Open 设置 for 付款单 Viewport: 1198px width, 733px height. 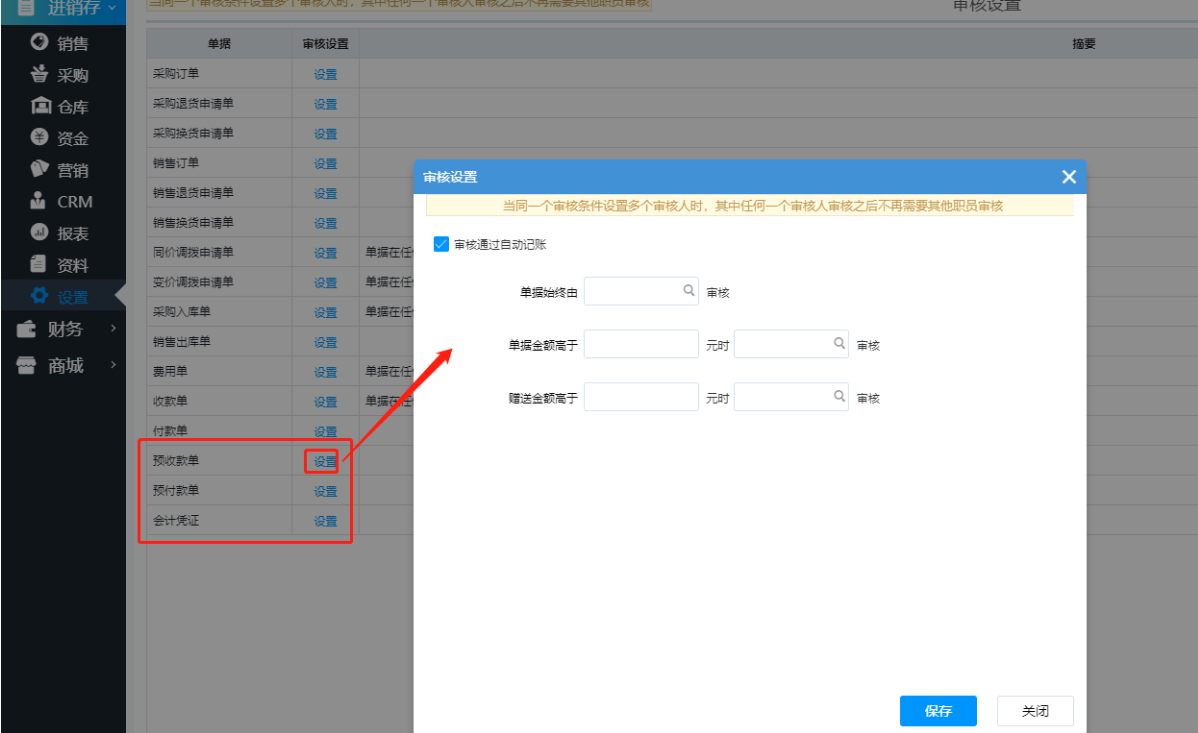click(x=325, y=432)
